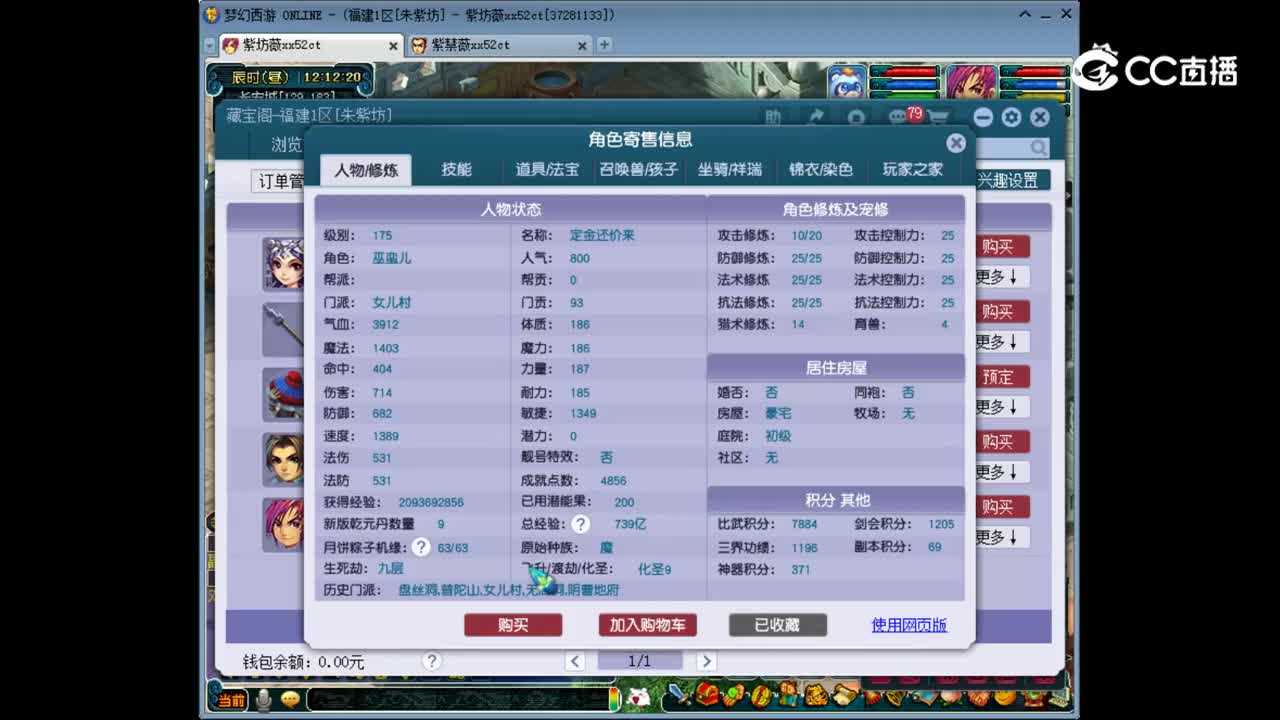Open the 坐骑/祥瑞 tab
This screenshot has width=1280, height=720.
730,170
